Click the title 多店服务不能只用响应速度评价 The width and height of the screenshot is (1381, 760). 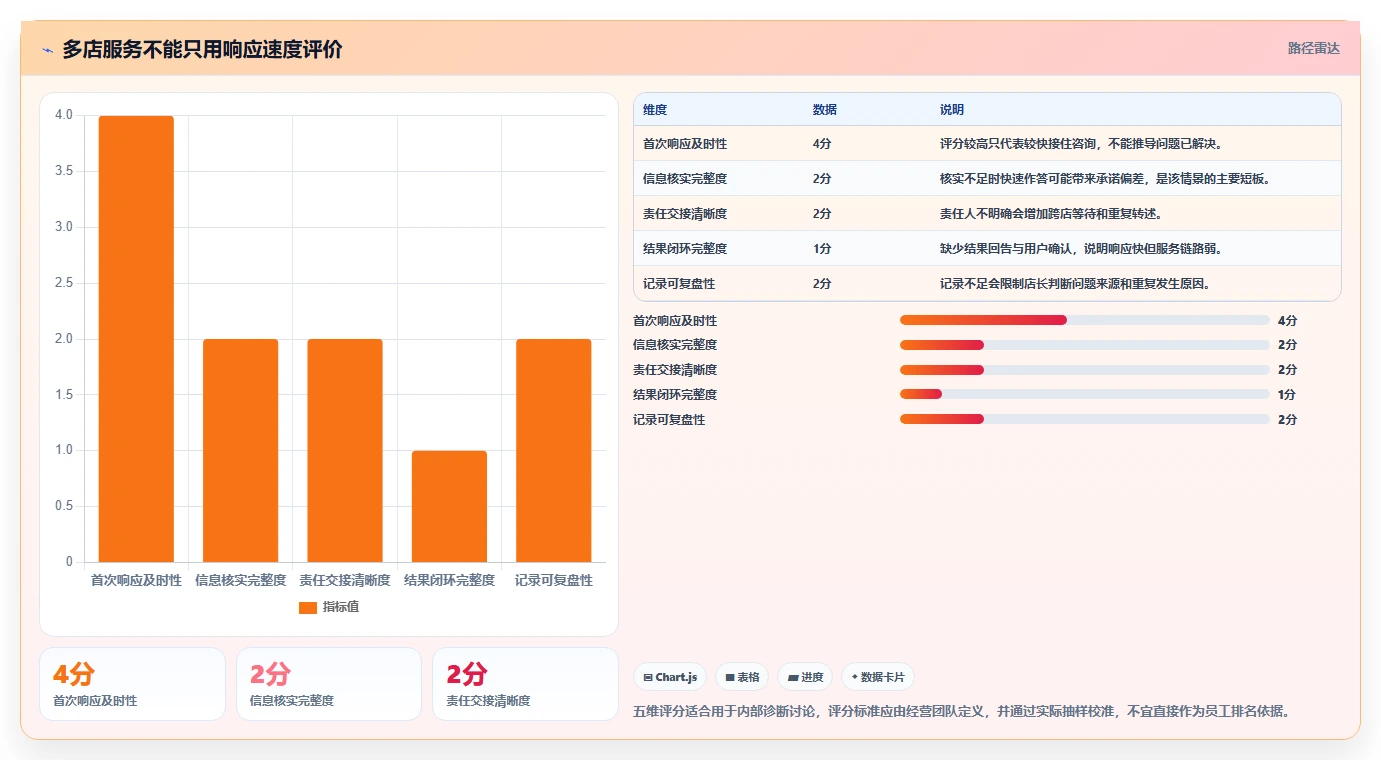(x=202, y=49)
